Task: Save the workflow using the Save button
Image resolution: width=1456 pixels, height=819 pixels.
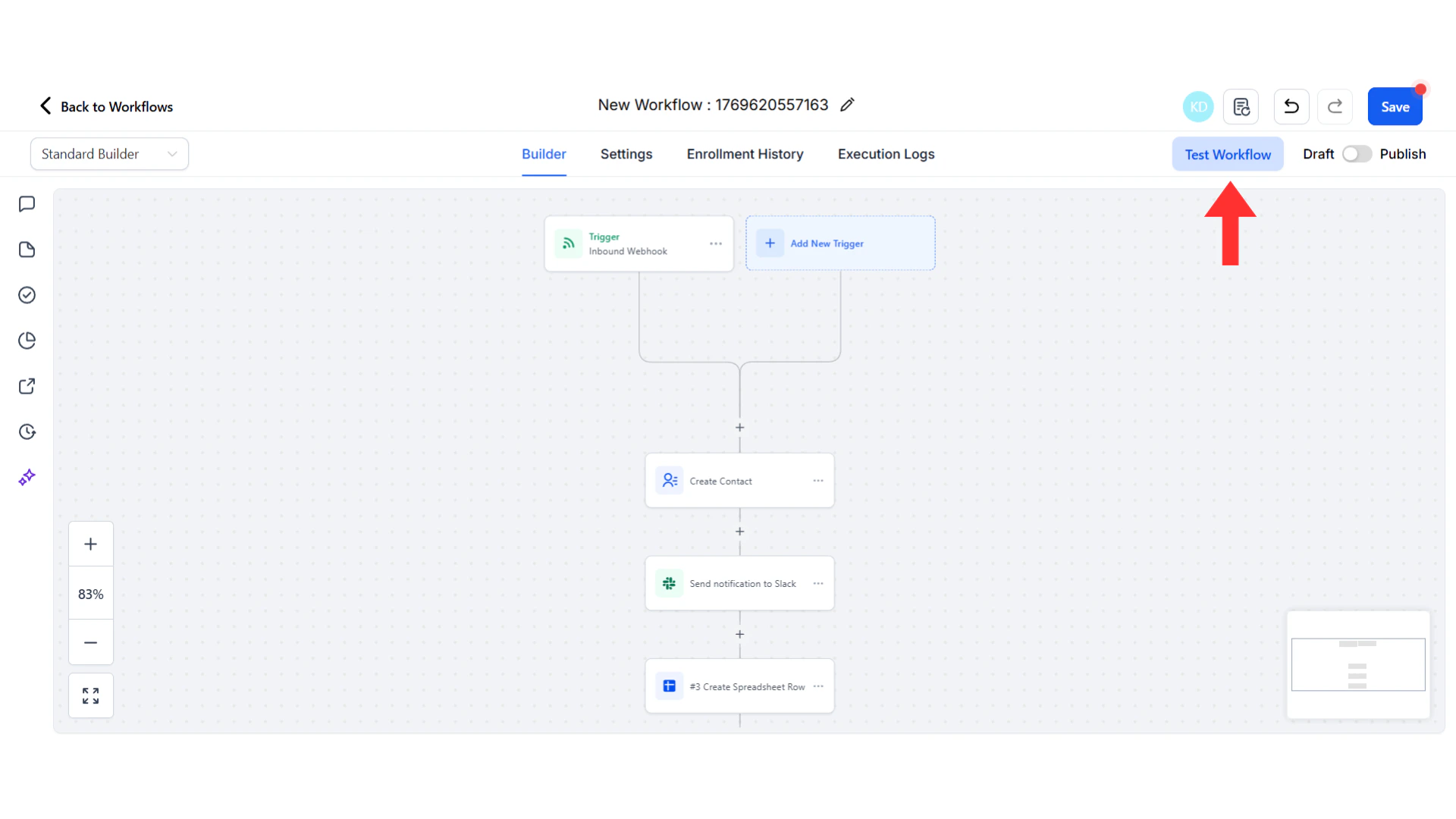Action: tap(1395, 106)
